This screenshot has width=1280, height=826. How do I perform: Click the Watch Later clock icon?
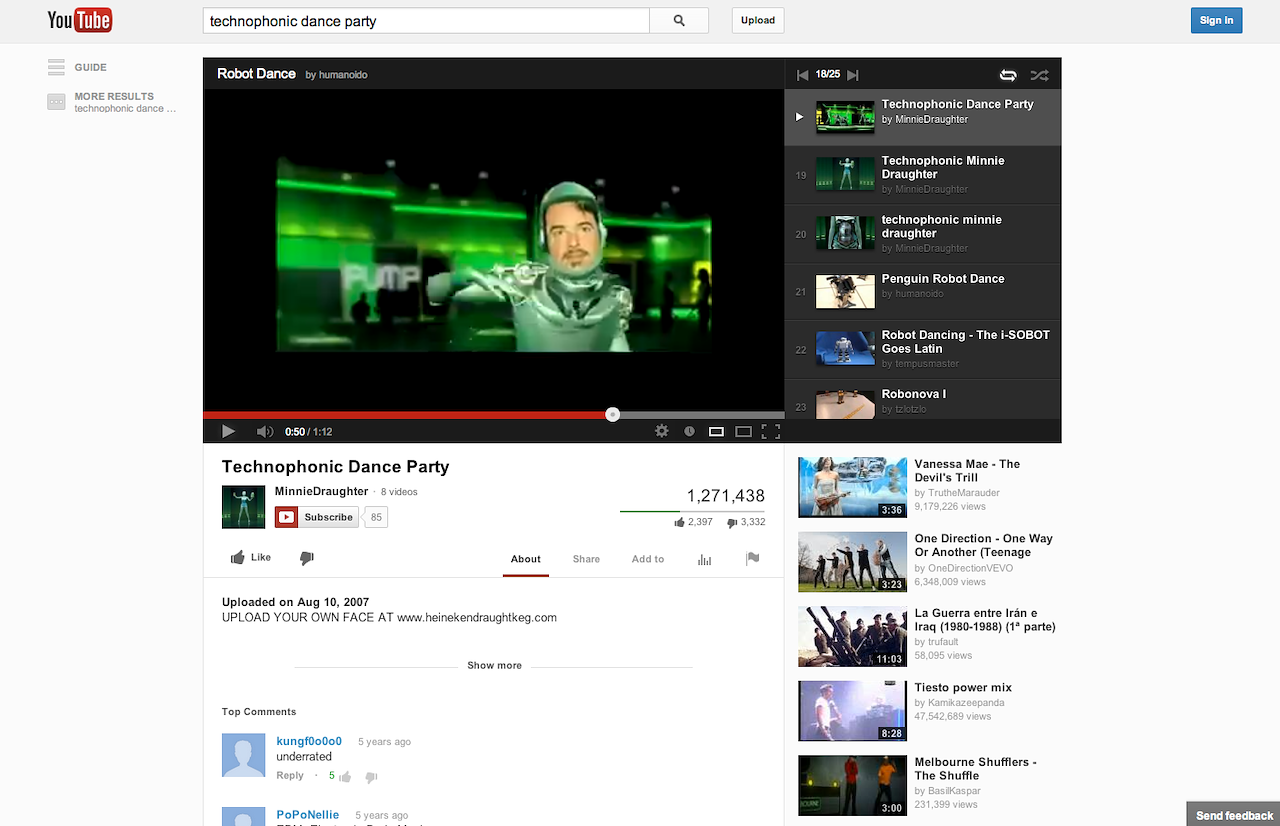tap(689, 431)
